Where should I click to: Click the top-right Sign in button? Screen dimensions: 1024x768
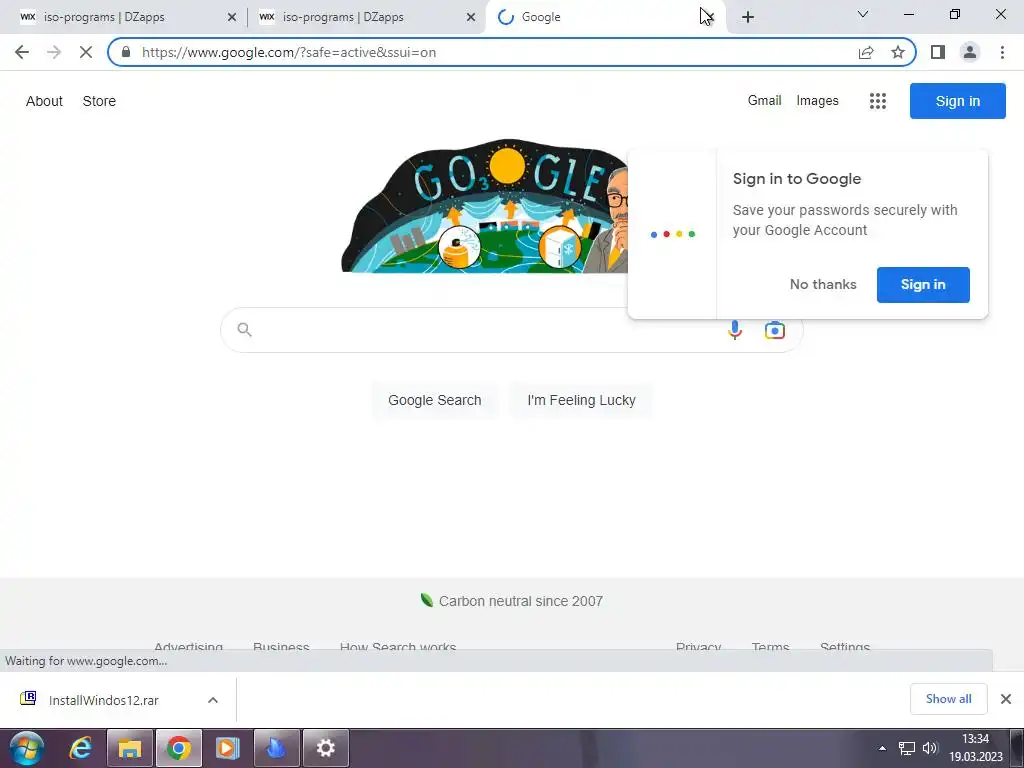tap(957, 101)
